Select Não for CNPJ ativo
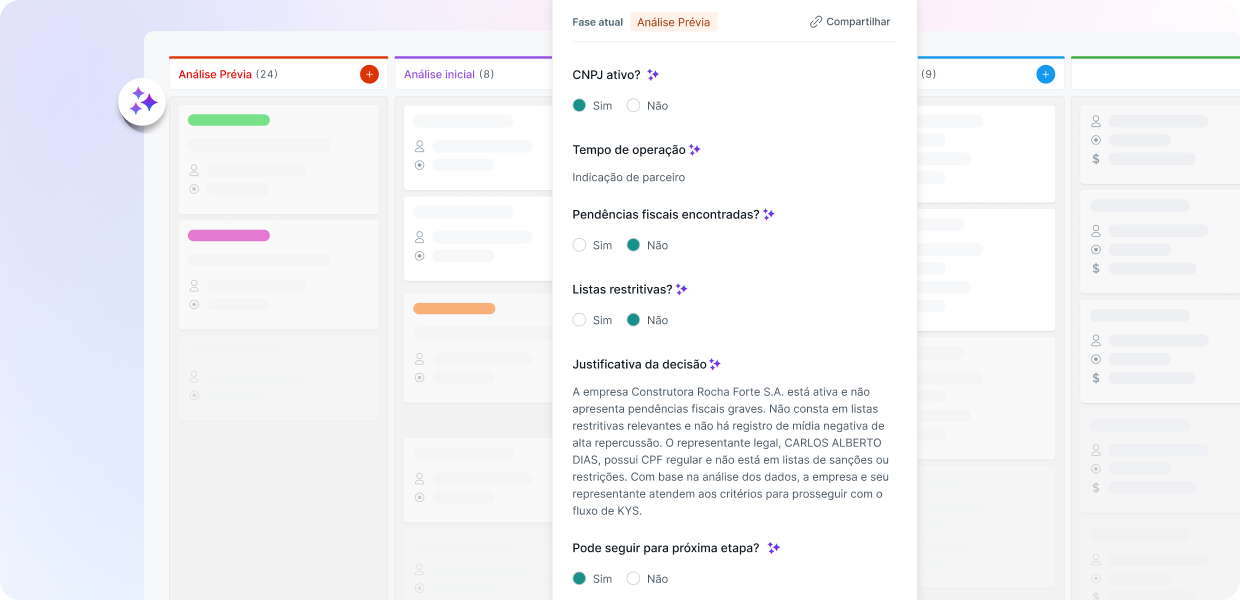 point(634,106)
